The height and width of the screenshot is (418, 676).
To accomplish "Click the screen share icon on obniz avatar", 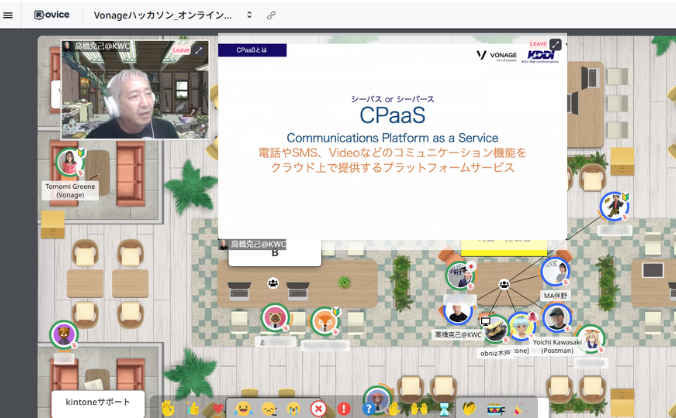I will tap(485, 321).
